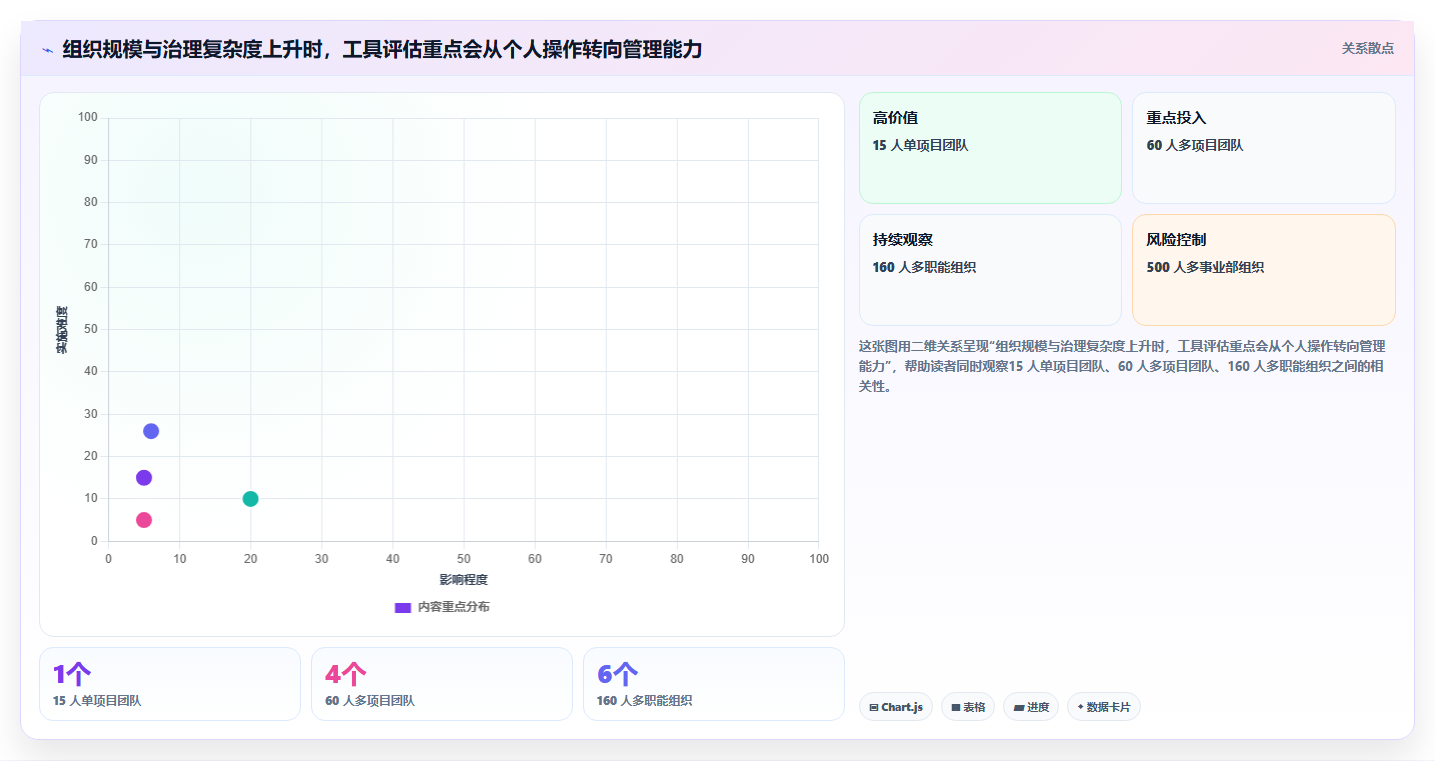Click the 6个 statistic card
Screen dimensions: 1435x761
pyautogui.click(x=714, y=684)
